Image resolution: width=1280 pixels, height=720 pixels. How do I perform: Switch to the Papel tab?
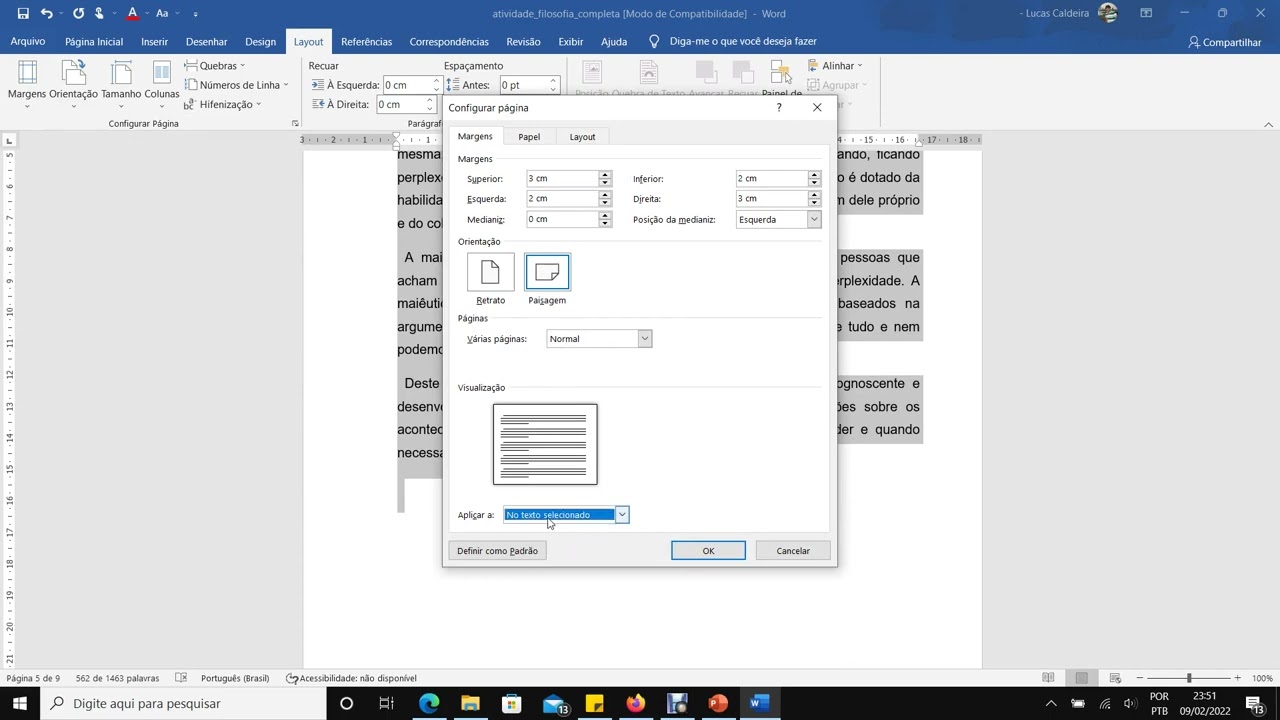click(x=529, y=137)
